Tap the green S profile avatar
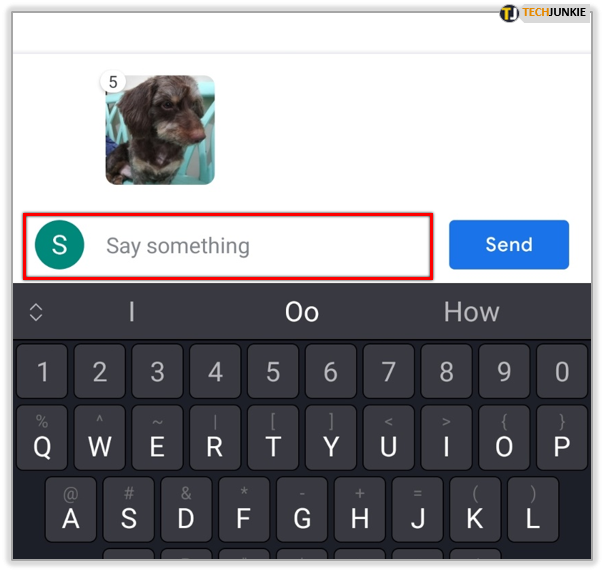This screenshot has width=604, height=572. [59, 245]
